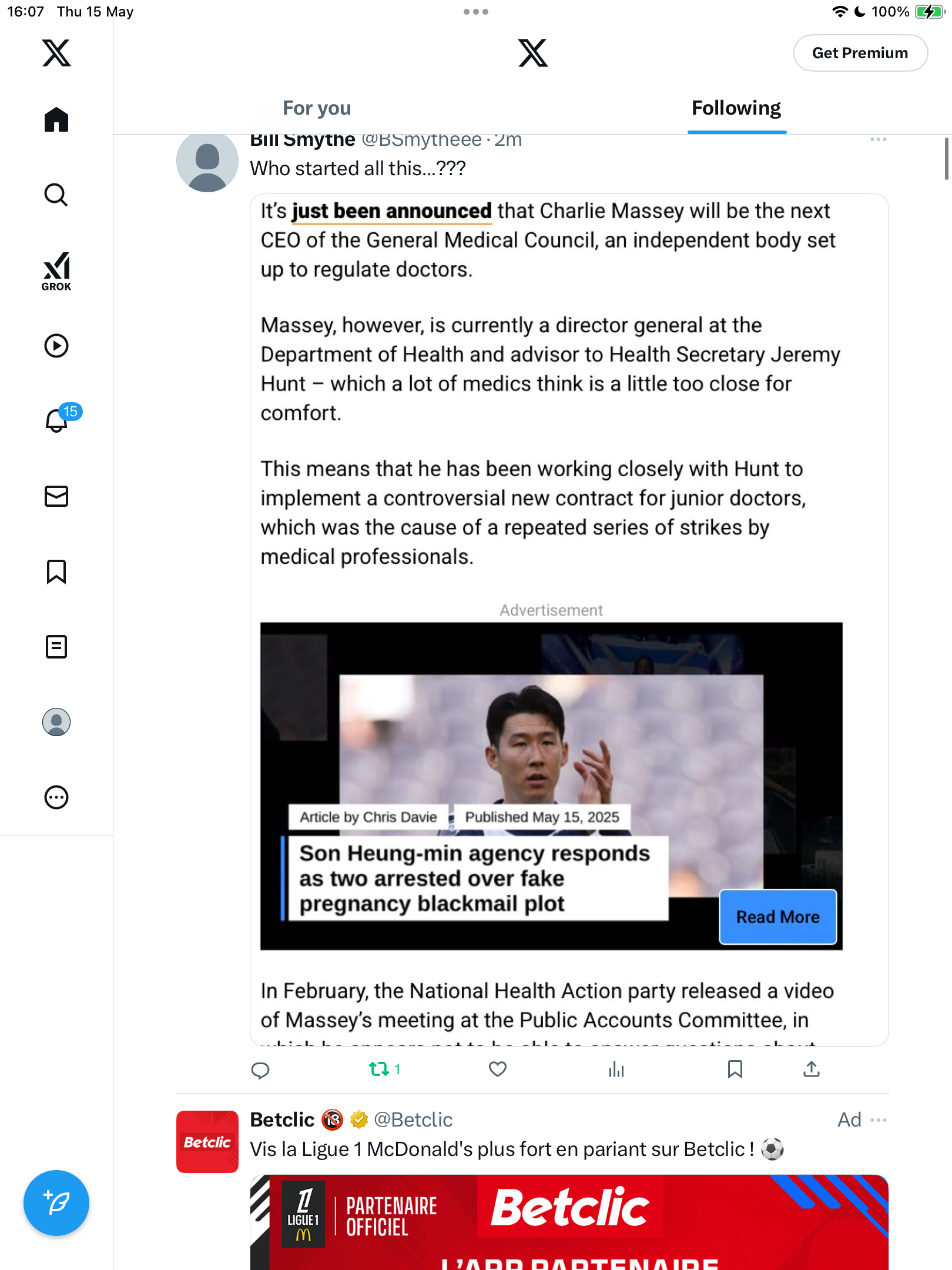952x1270 pixels.
Task: Open the Bookmarks sidebar icon
Action: pos(56,571)
